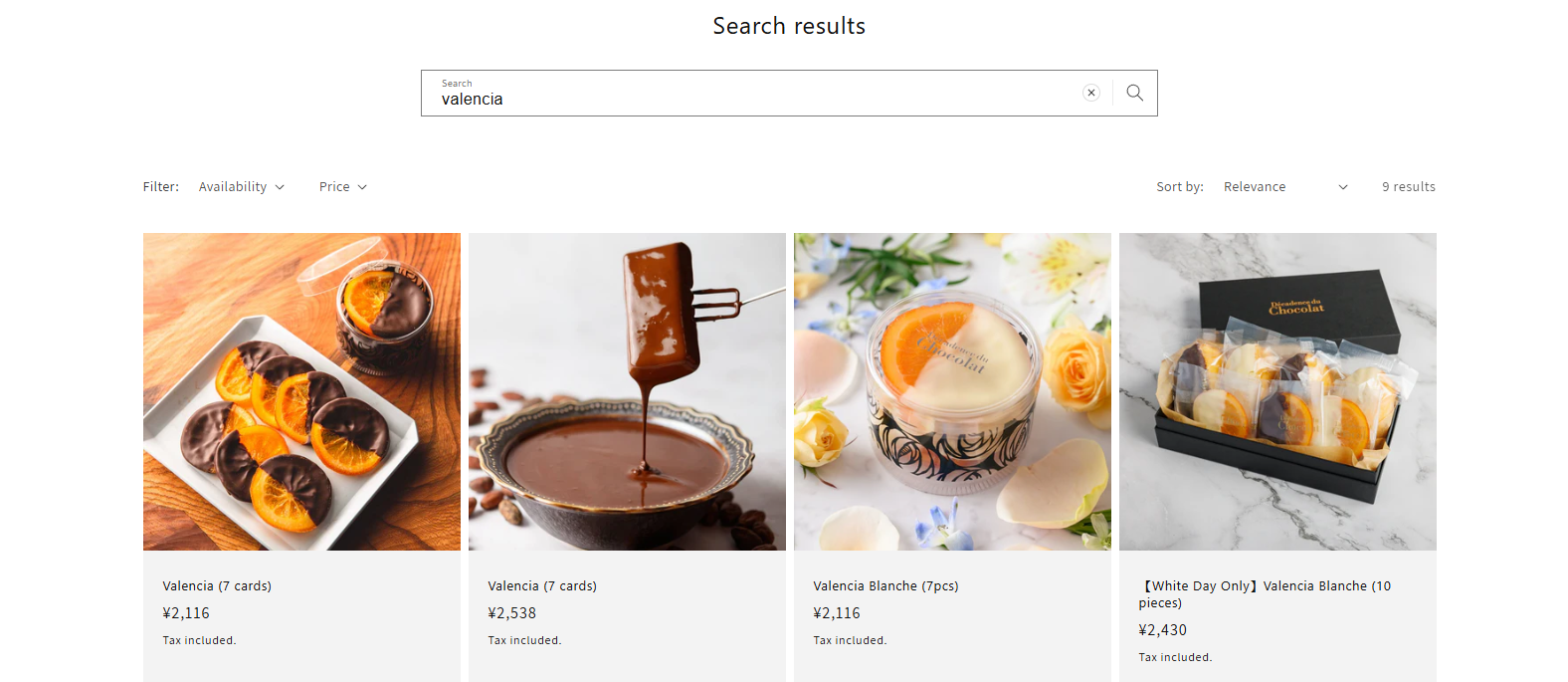Click the black Chocolat gift box image
This screenshot has width=1568, height=682.
[x=1277, y=391]
